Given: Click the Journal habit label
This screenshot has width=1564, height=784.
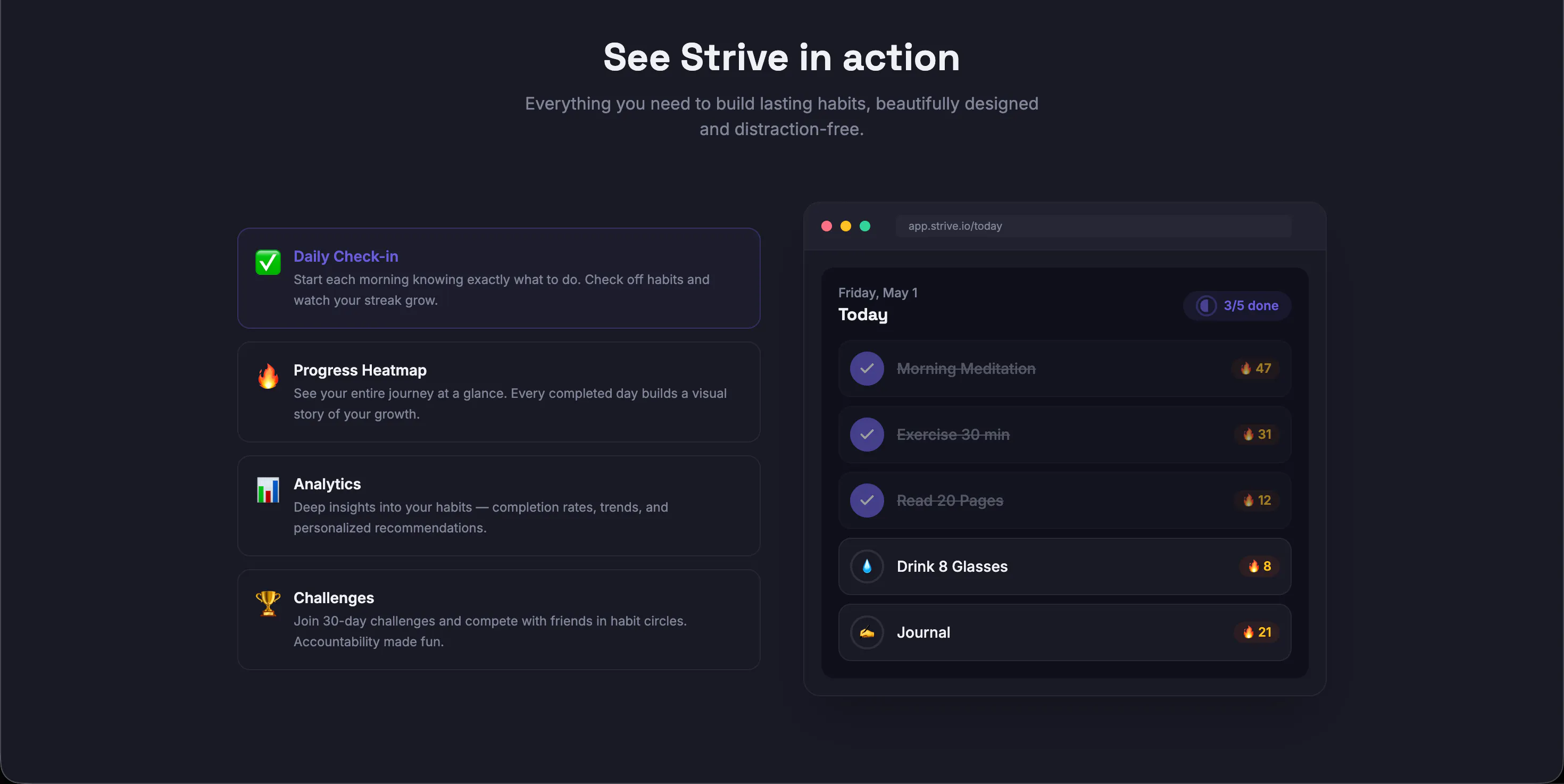Looking at the screenshot, I should point(924,632).
